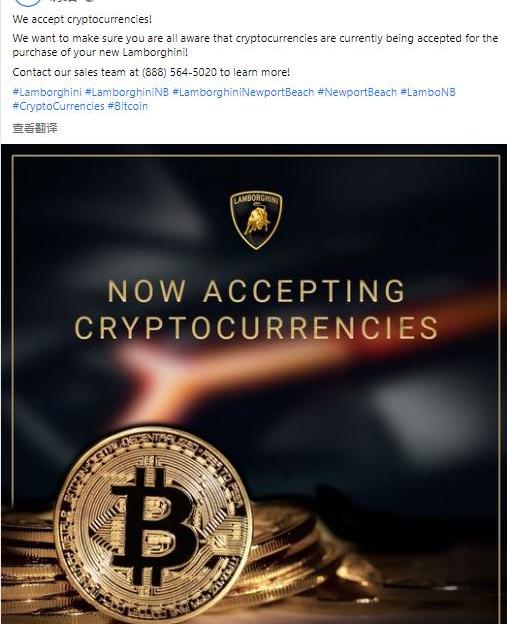Screen dimensions: 507x624
Task: Open the #Lamborghini hashtag
Action: 47,92
